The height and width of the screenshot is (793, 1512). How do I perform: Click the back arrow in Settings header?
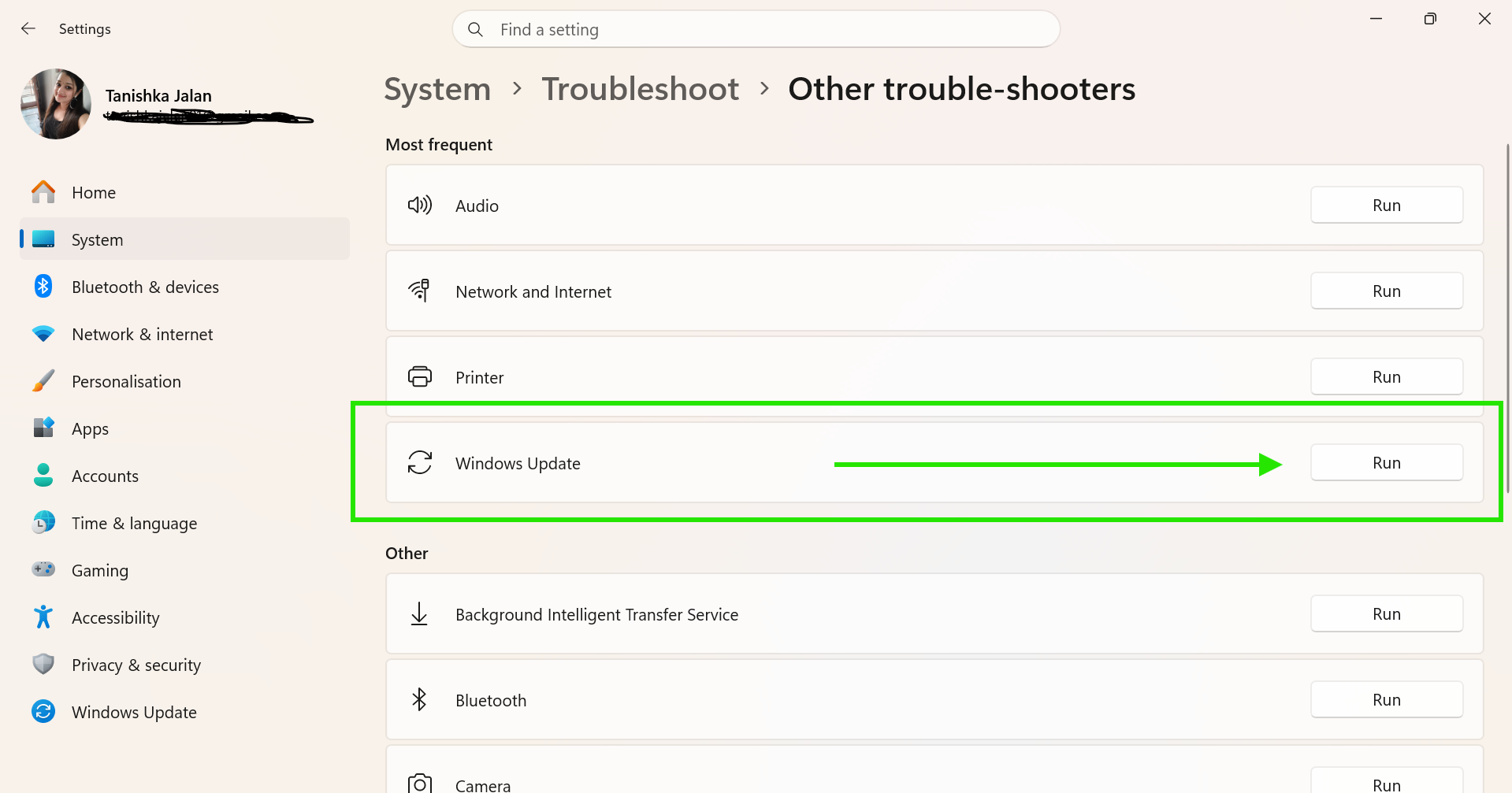click(x=28, y=28)
